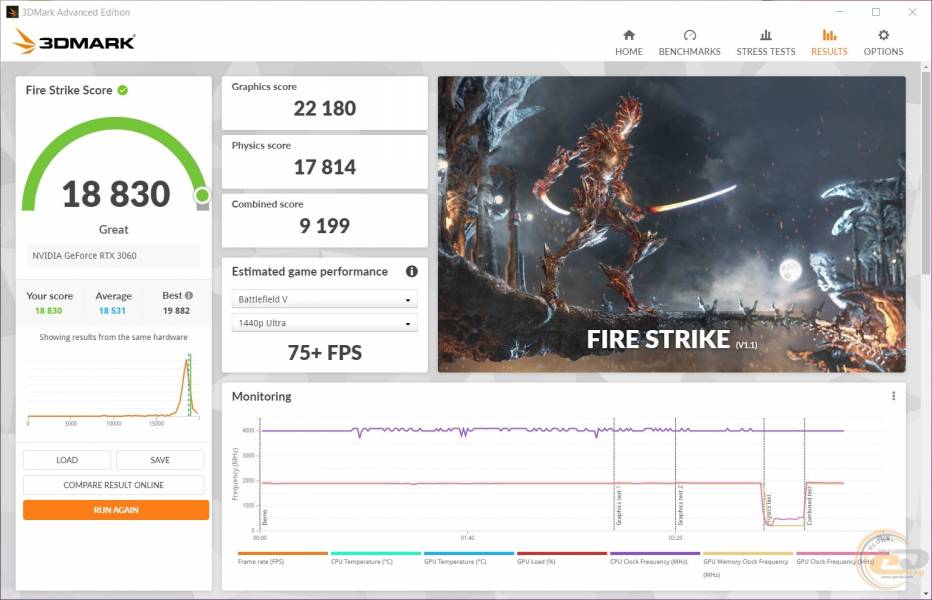The width and height of the screenshot is (932, 600).
Task: Click the Best score value 19 882
Action: (x=177, y=310)
